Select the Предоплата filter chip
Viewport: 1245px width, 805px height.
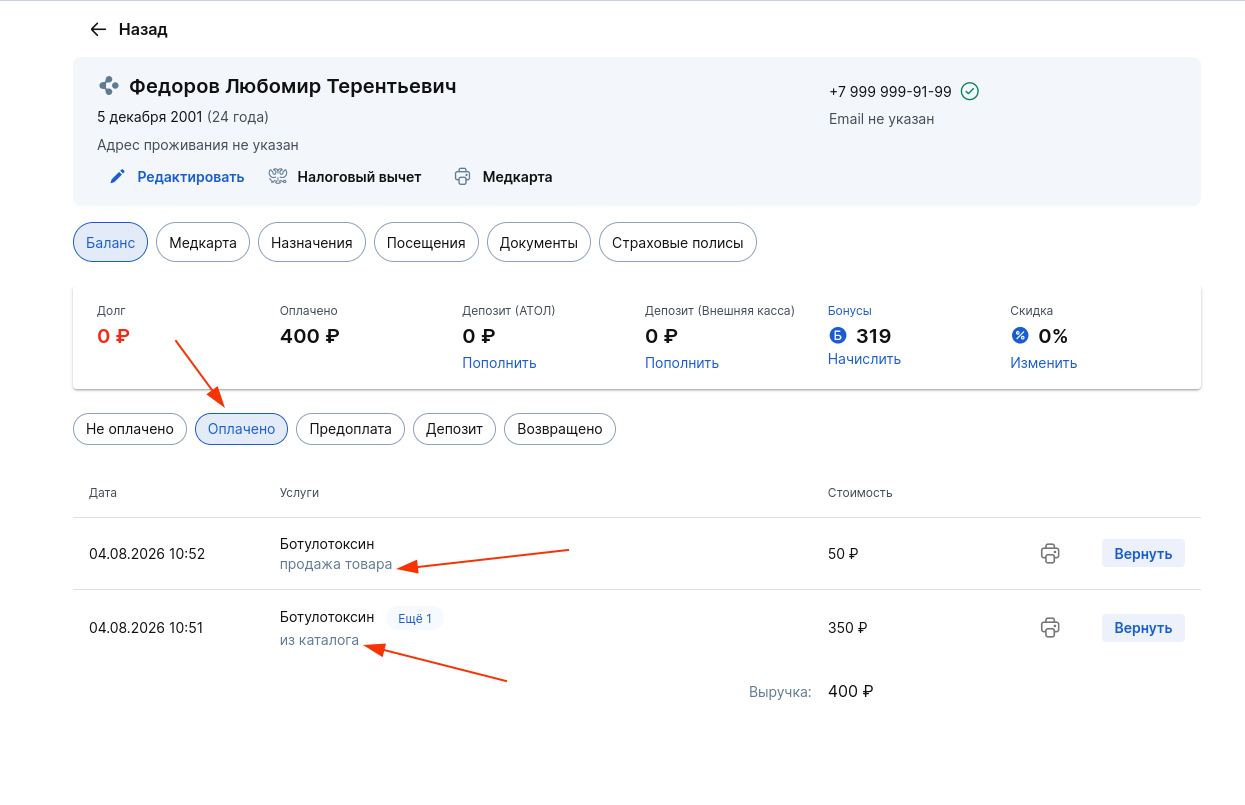(x=351, y=429)
